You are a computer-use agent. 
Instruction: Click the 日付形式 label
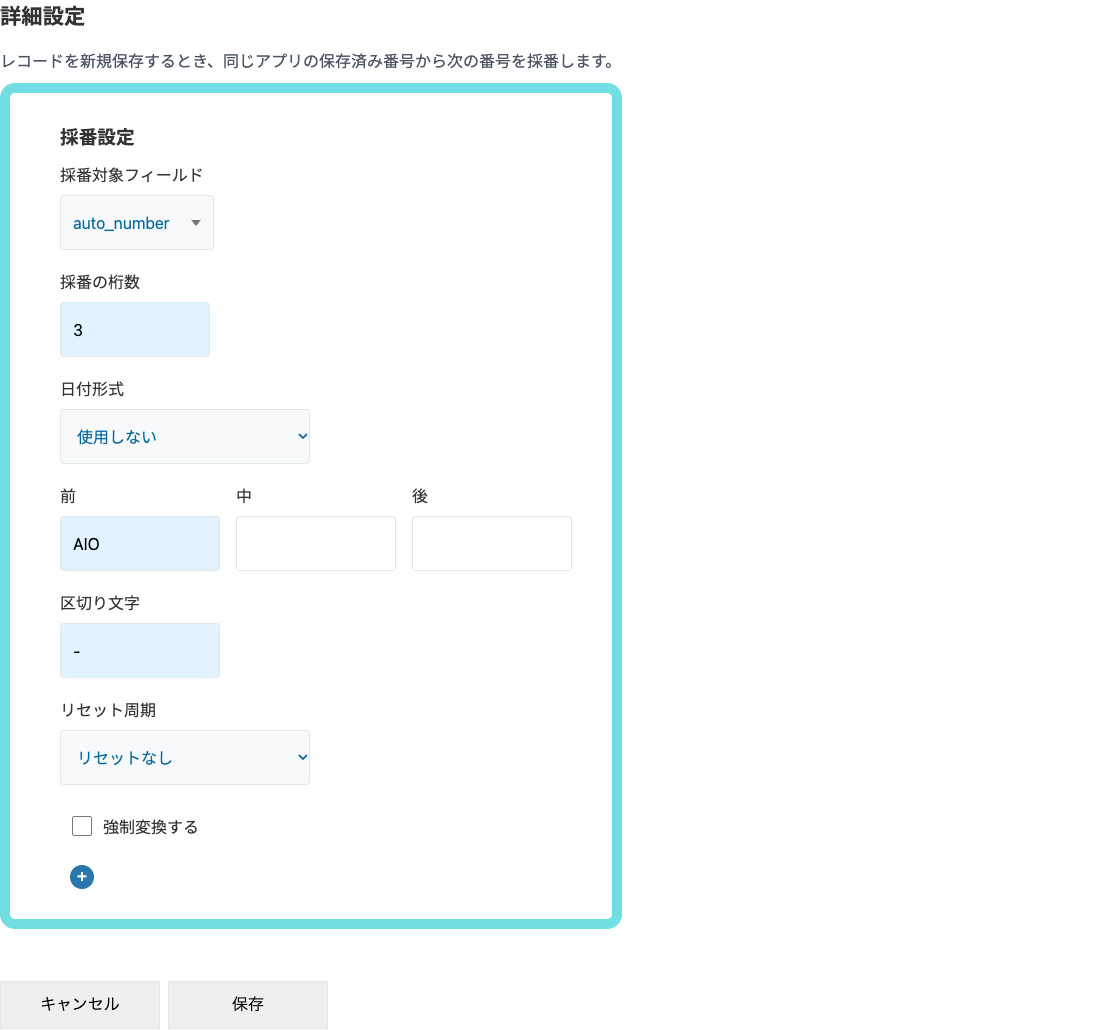[x=92, y=389]
